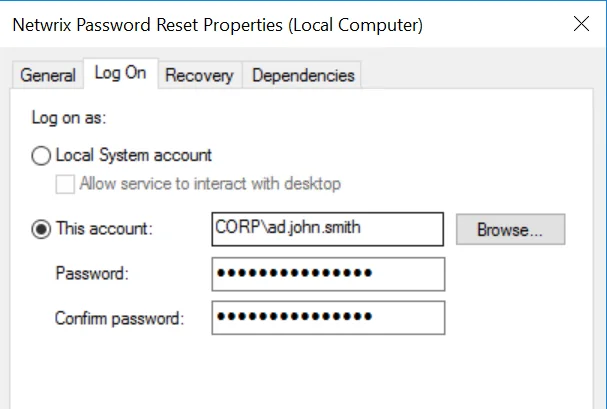This screenshot has height=409, width=607.
Task: Click the 'This account:' label text
Action: 105,228
